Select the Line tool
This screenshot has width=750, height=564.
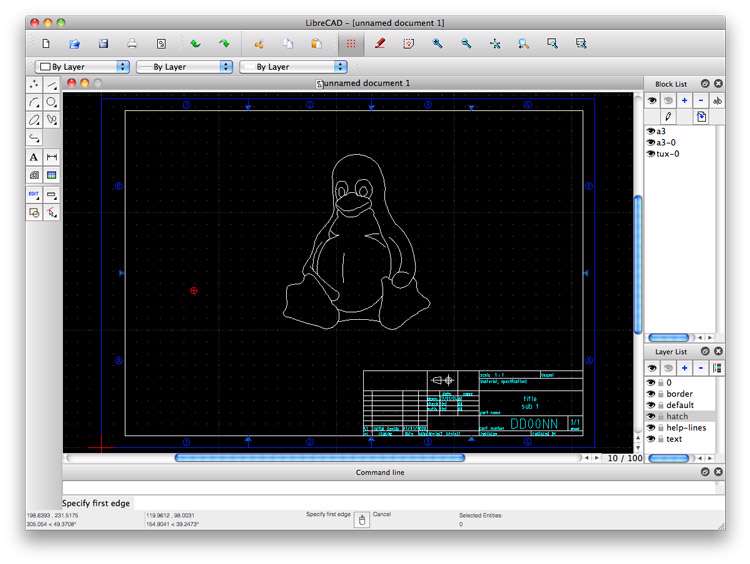coord(52,85)
